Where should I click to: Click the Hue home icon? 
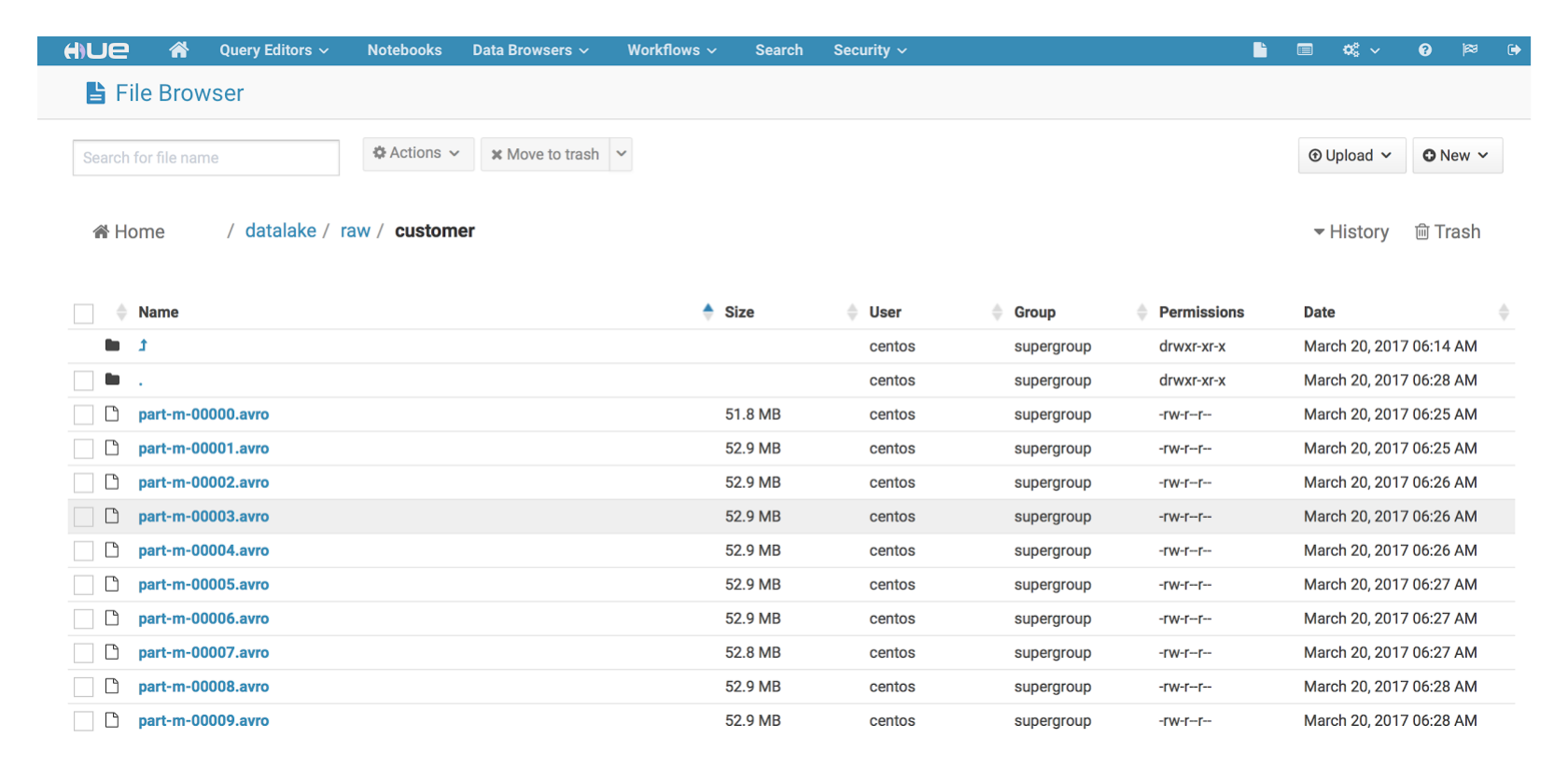pyautogui.click(x=178, y=50)
